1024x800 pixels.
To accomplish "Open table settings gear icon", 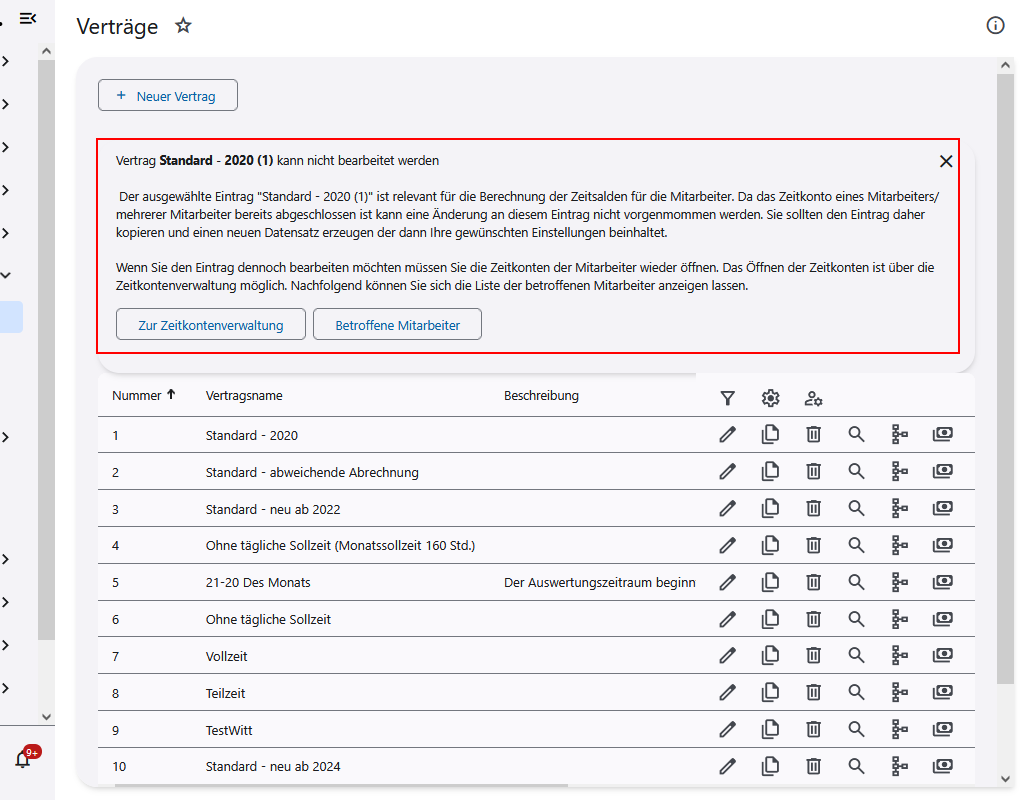I will [x=770, y=398].
